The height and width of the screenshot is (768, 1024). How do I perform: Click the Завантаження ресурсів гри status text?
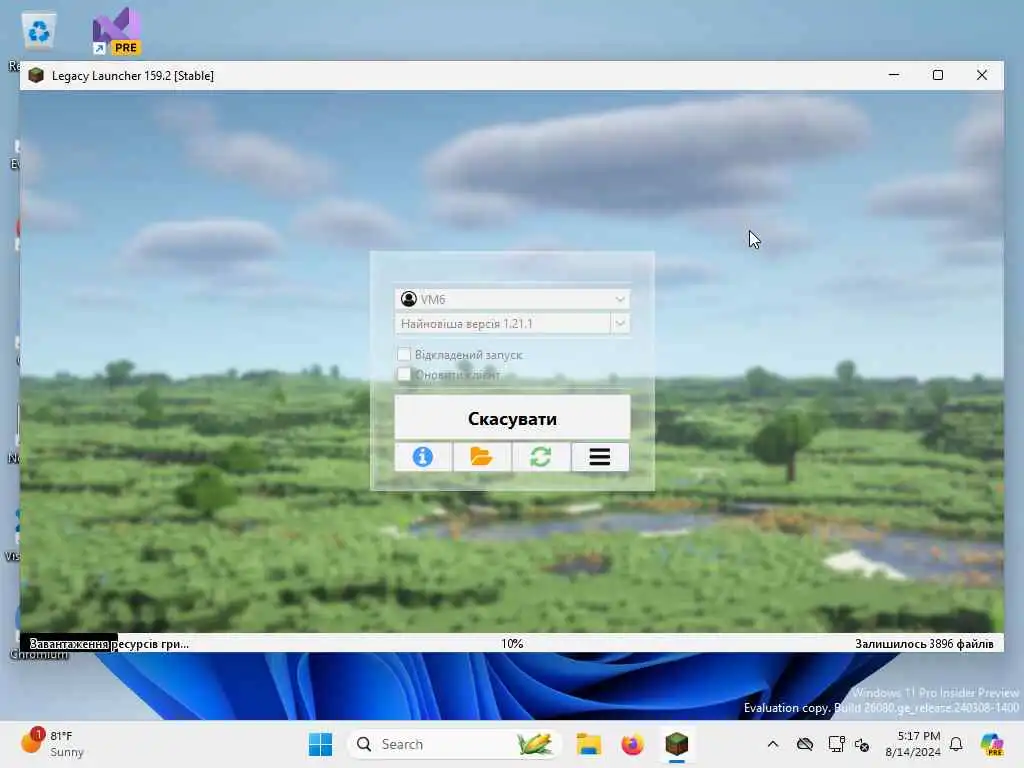(x=109, y=644)
